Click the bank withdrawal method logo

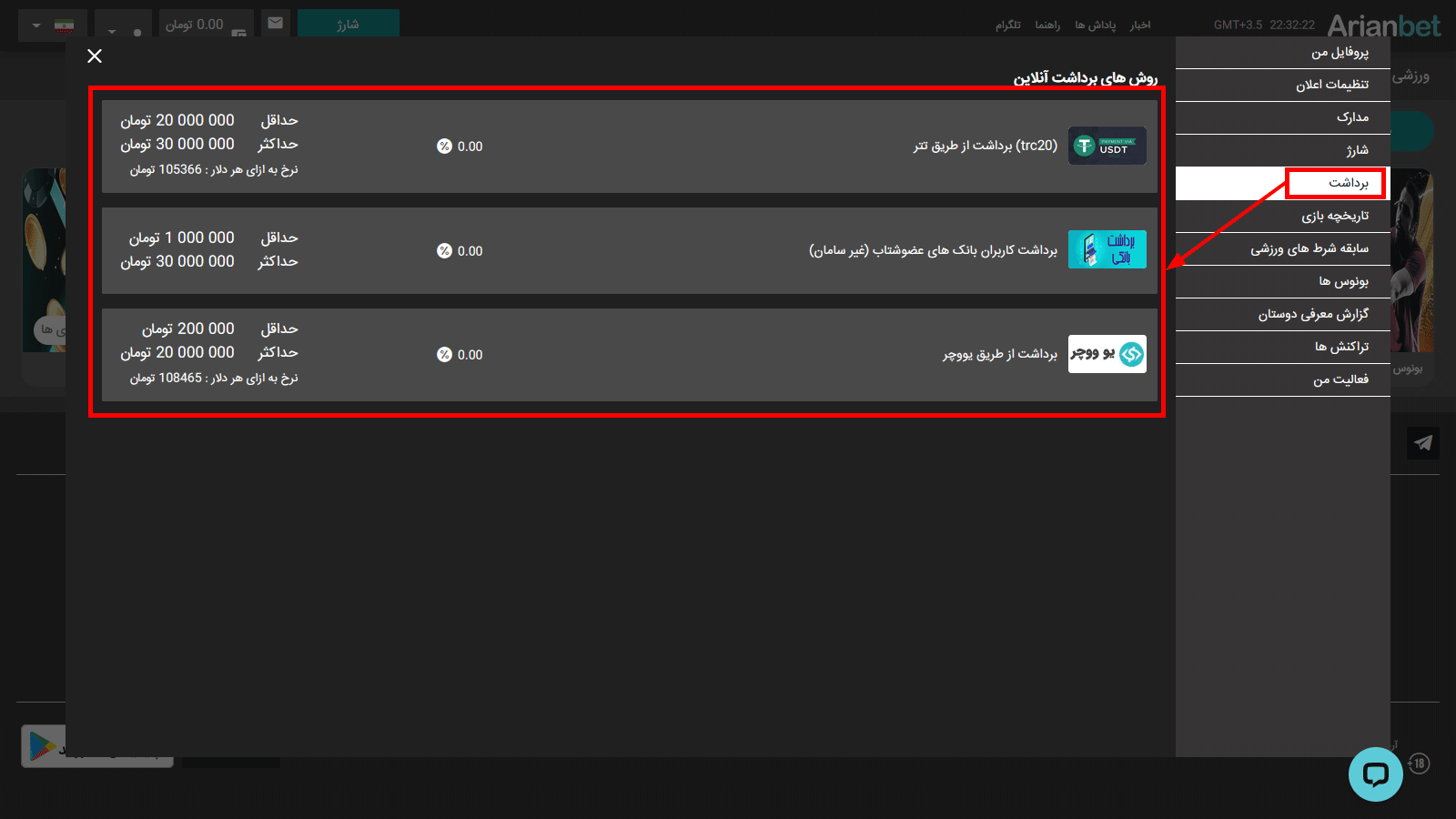[1107, 249]
